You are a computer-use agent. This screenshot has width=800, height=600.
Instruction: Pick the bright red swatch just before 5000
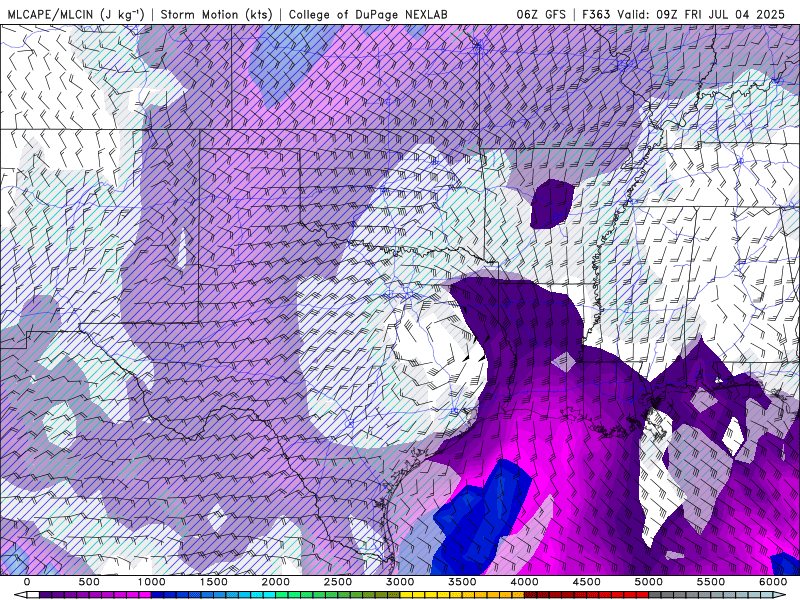(642, 594)
